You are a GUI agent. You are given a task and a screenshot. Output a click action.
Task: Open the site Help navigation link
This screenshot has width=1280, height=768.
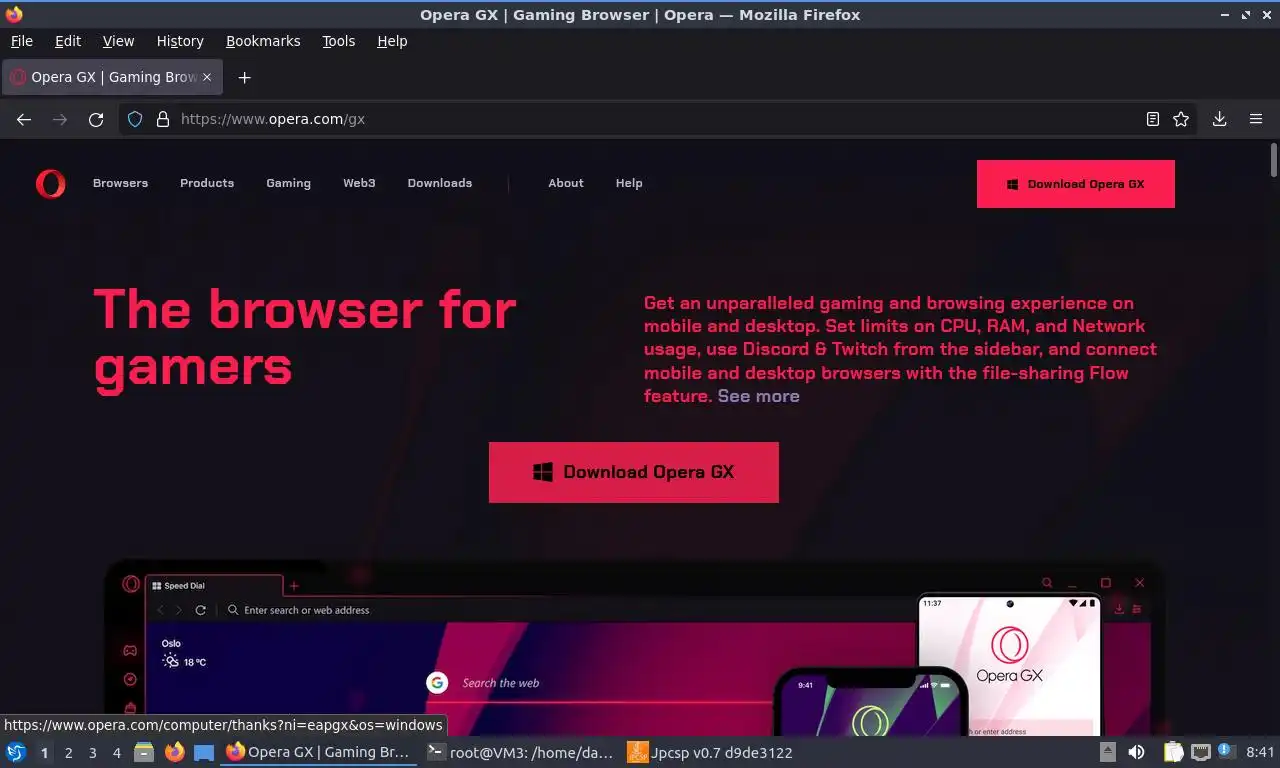point(629,183)
